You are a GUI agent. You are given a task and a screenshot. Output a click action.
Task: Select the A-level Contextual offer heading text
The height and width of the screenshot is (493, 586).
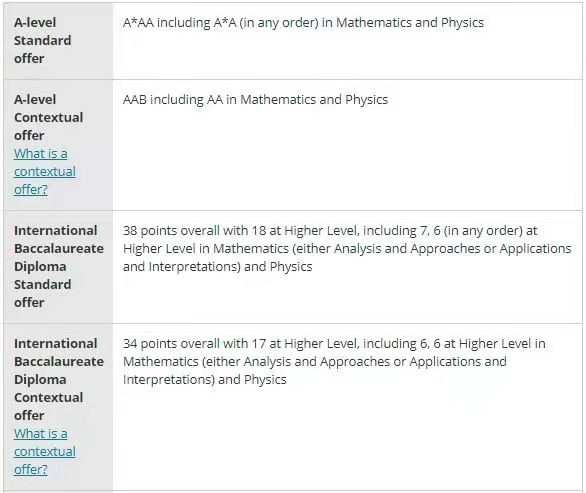pos(49,117)
